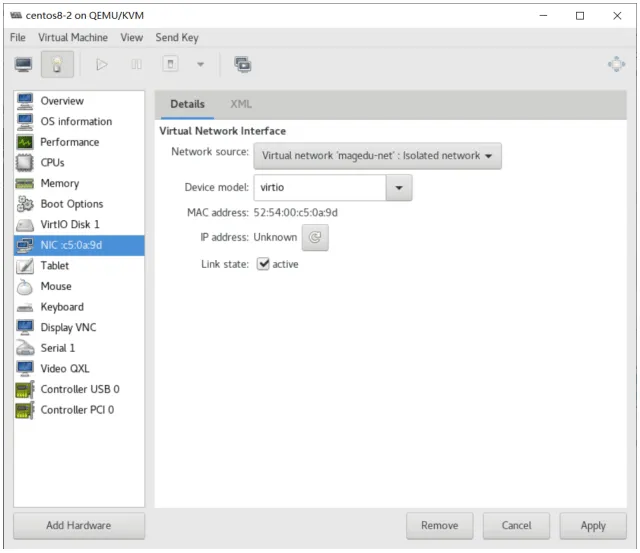
Task: Click the IP address Unknown value
Action: tap(275, 238)
